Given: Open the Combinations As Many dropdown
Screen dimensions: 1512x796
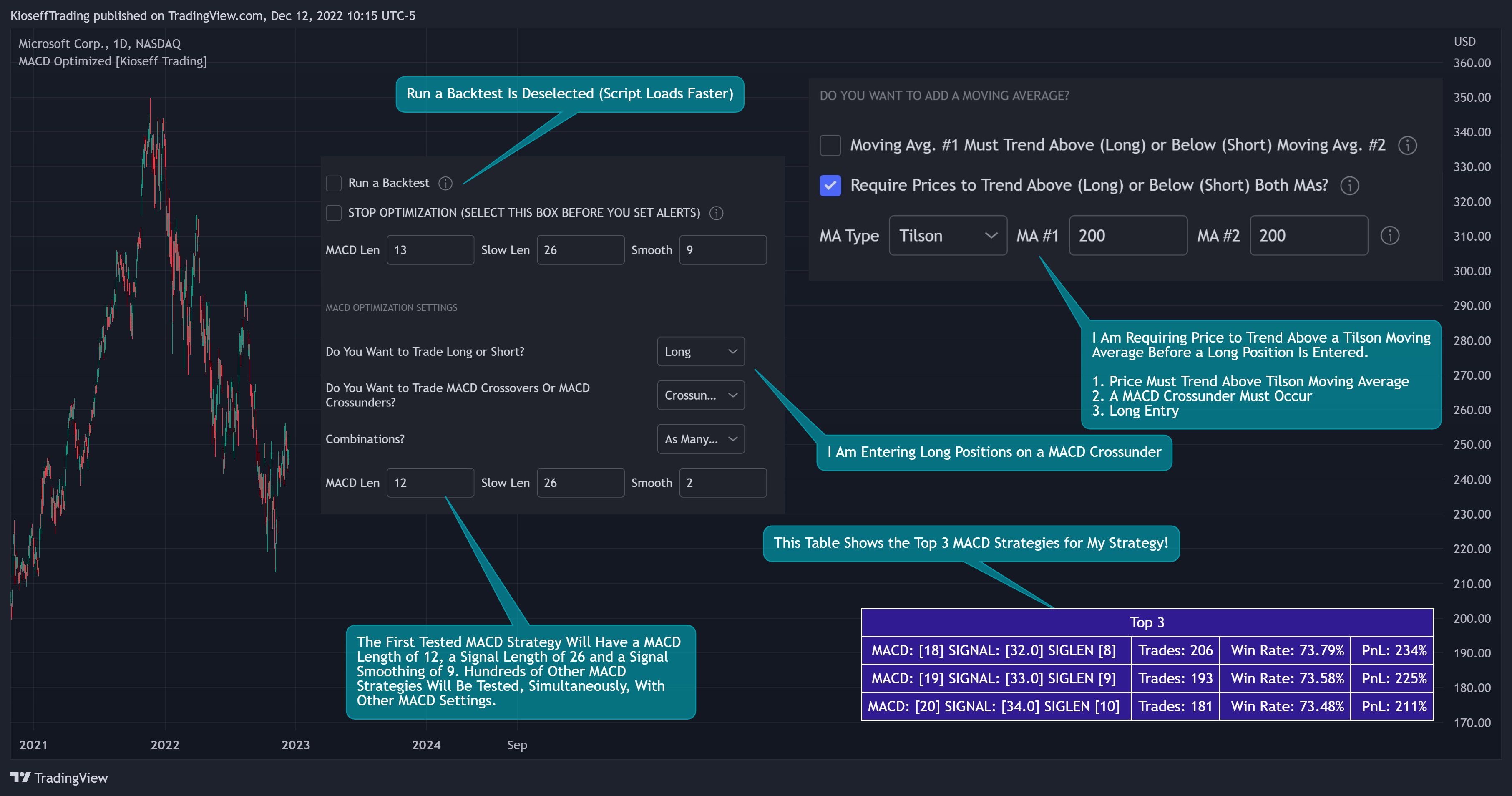Looking at the screenshot, I should [x=701, y=439].
